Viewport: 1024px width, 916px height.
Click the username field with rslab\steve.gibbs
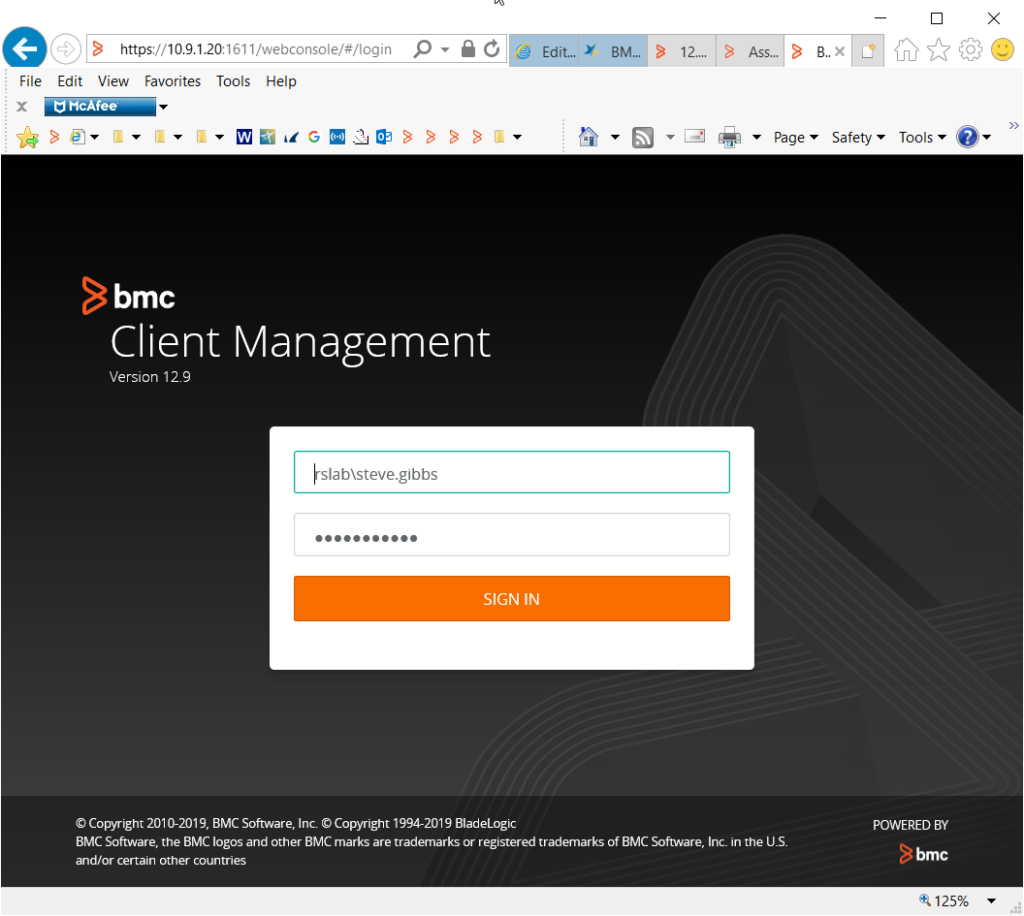(511, 473)
